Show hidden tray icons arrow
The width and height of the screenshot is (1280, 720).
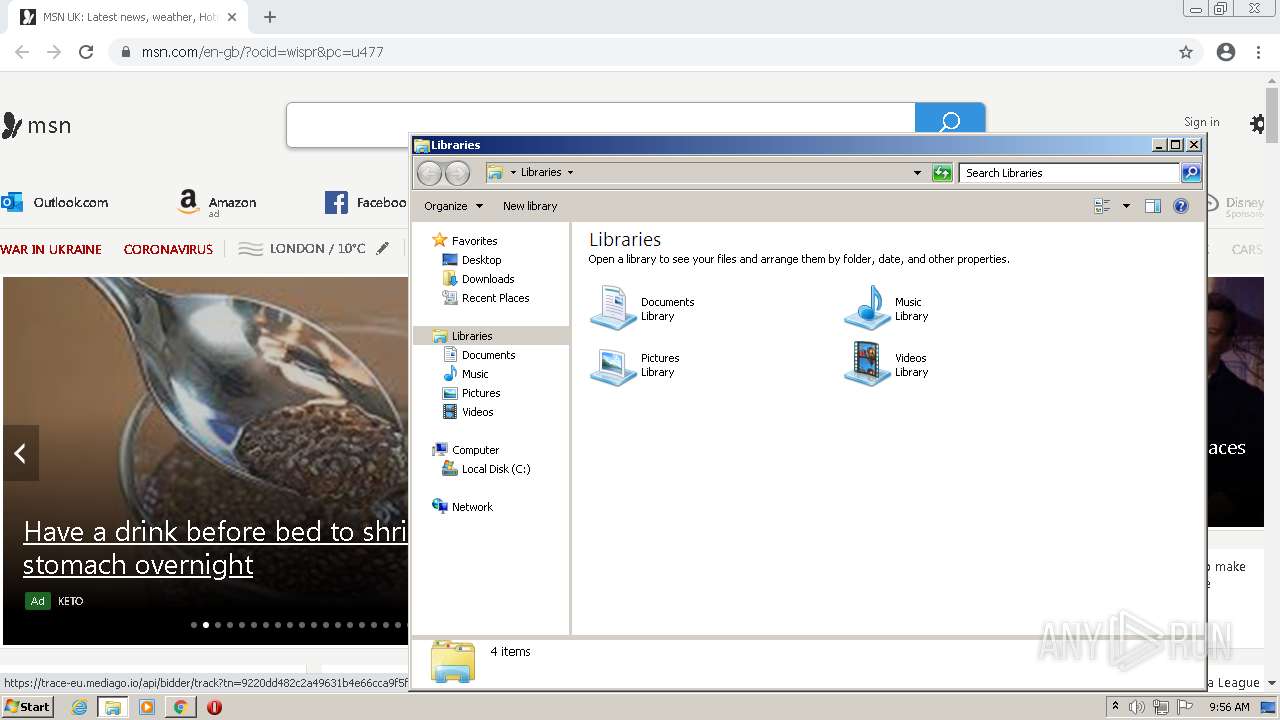(x=1115, y=706)
